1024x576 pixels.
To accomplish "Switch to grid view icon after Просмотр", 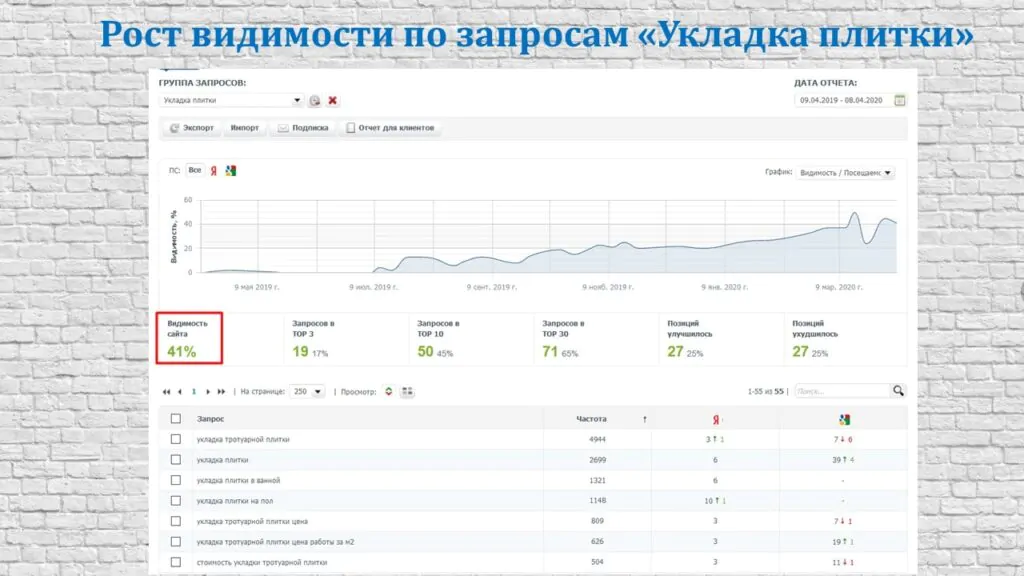I will [407, 391].
